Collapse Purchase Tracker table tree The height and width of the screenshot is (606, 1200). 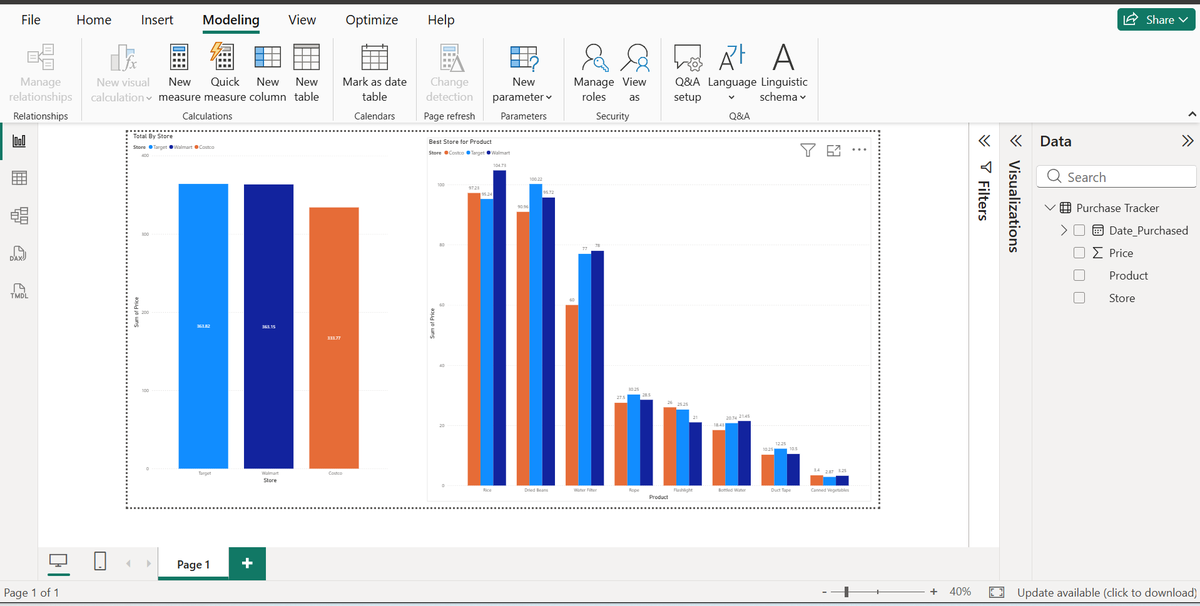(1050, 208)
